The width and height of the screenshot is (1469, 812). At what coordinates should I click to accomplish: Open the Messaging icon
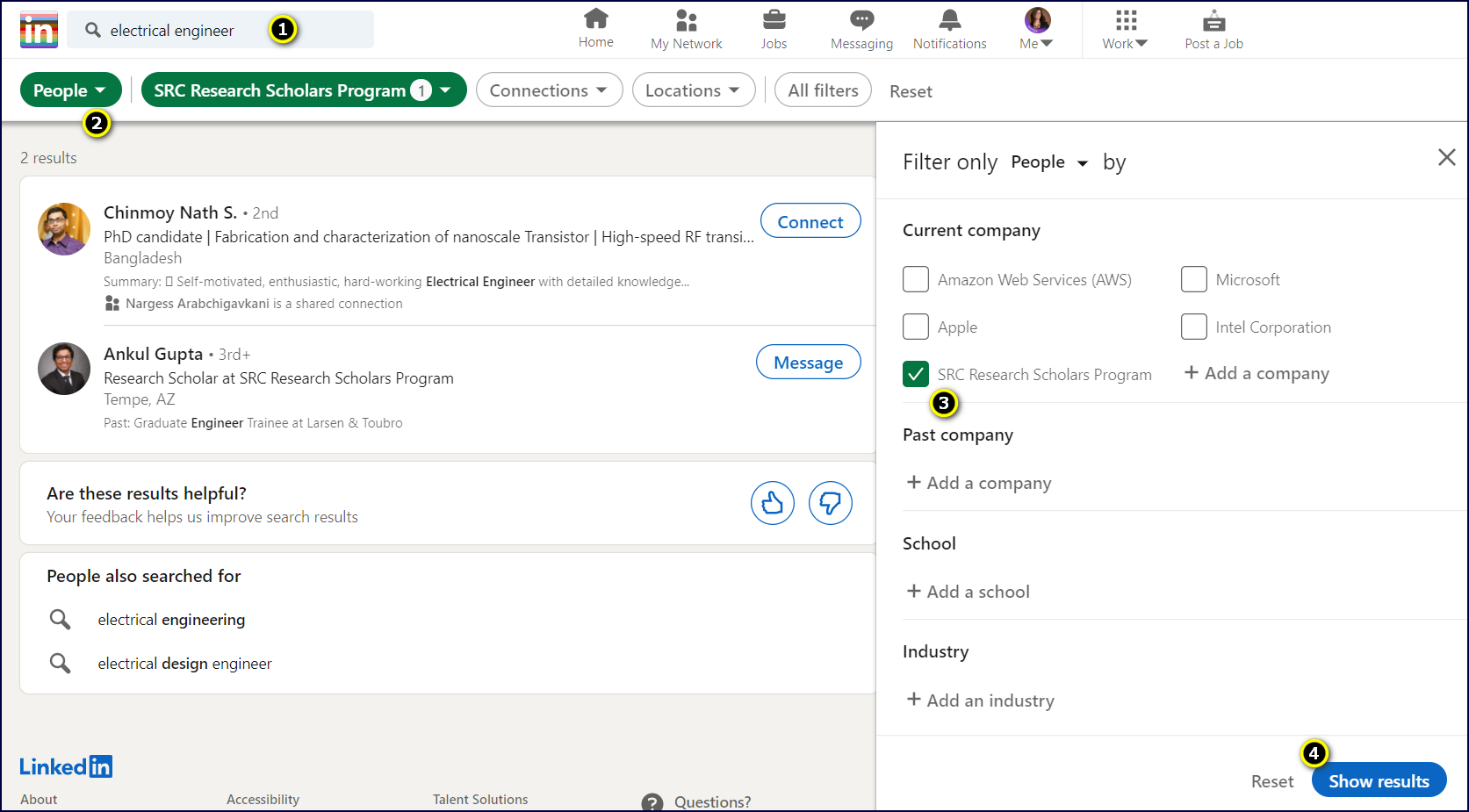click(862, 20)
